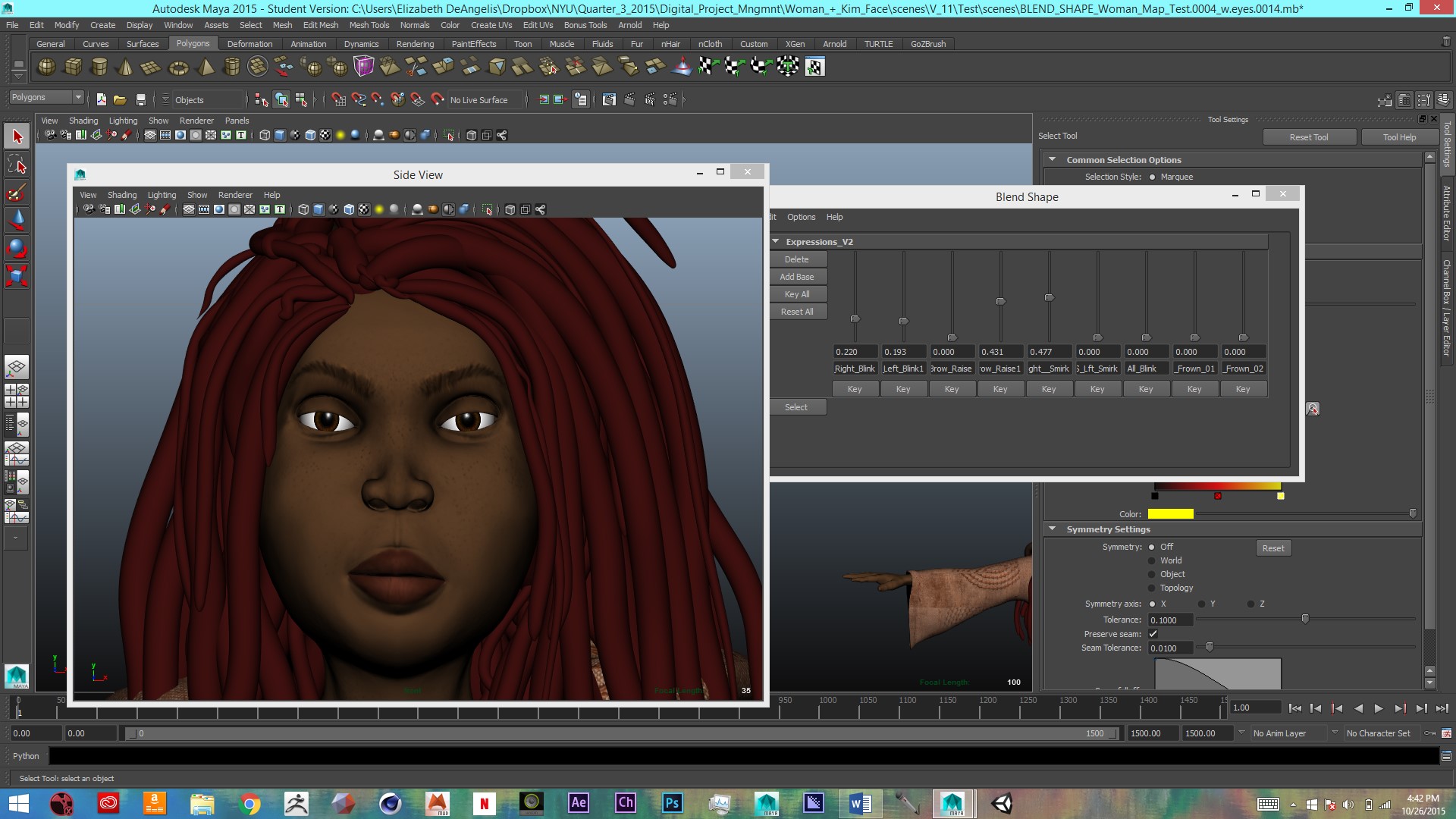Set Symmetry to Topology
Image resolution: width=1456 pixels, height=819 pixels.
1152,588
